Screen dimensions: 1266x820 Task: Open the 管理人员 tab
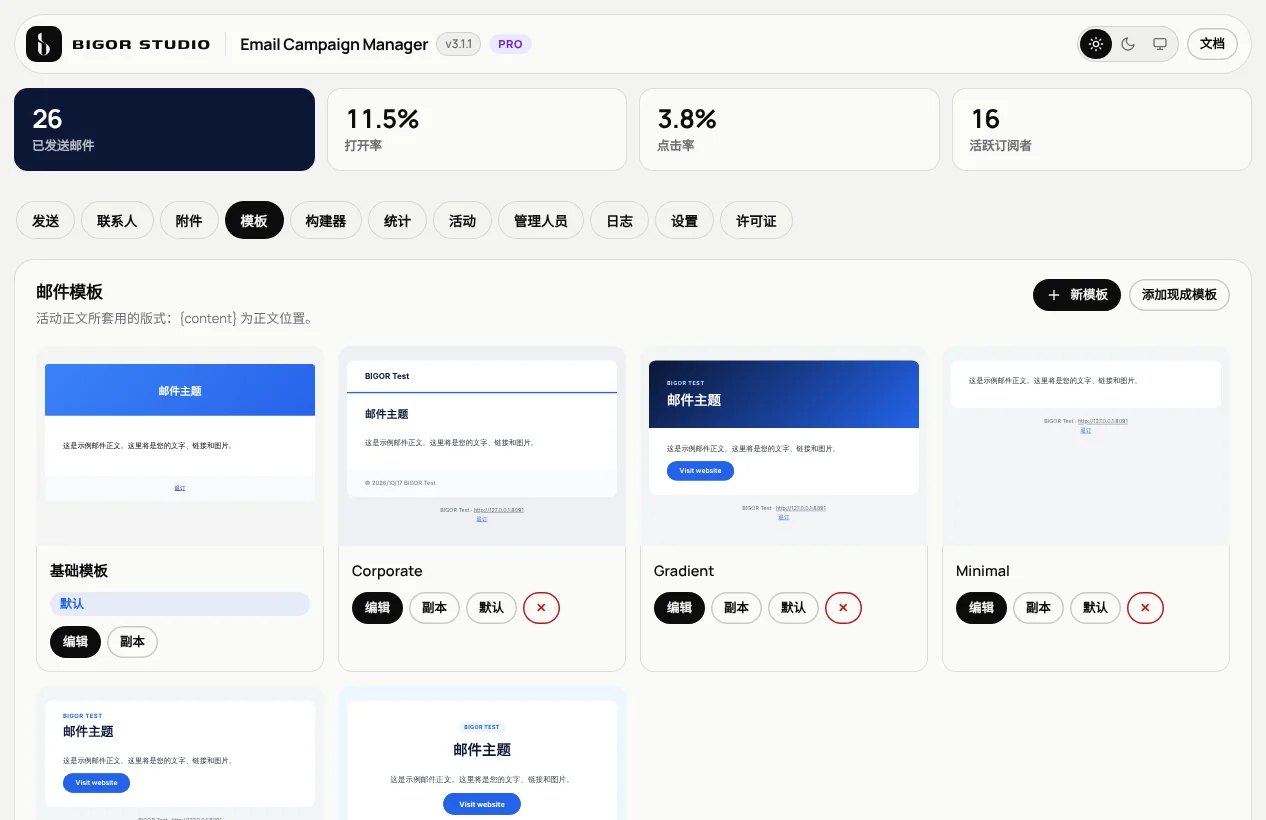click(x=541, y=221)
